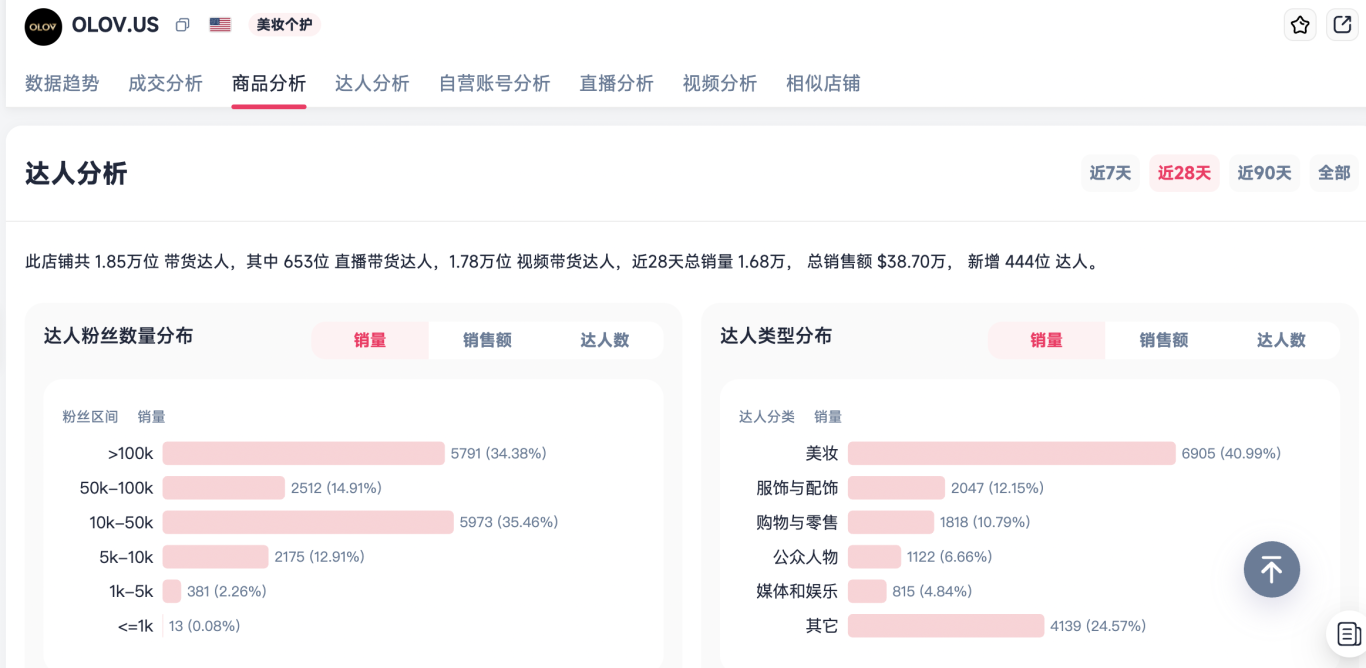This screenshot has width=1366, height=668.
Task: Favorite this shop with star icon
Action: pyautogui.click(x=1299, y=25)
